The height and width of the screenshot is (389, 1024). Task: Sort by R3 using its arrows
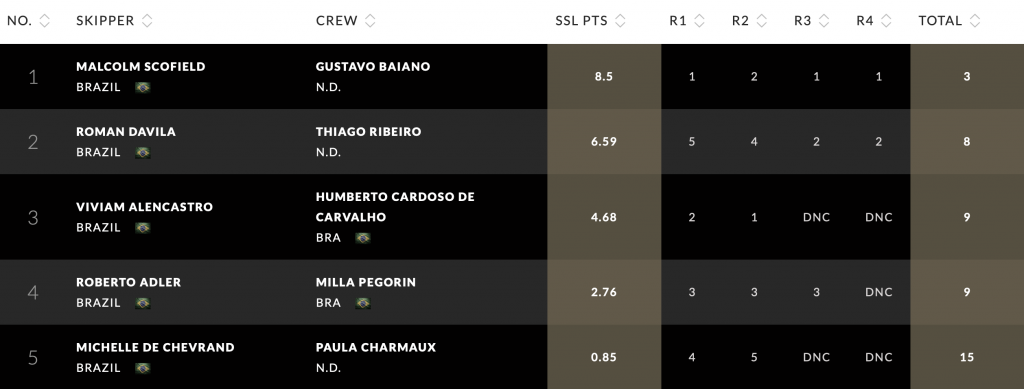pos(824,21)
